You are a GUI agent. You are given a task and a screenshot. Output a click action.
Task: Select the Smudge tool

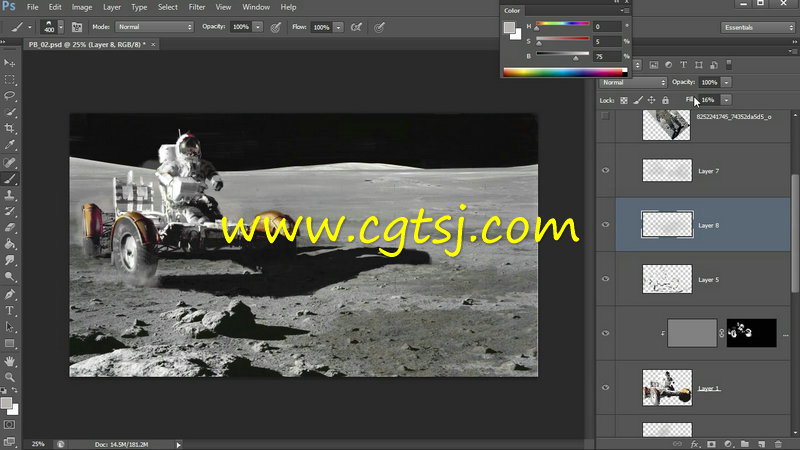coord(10,260)
